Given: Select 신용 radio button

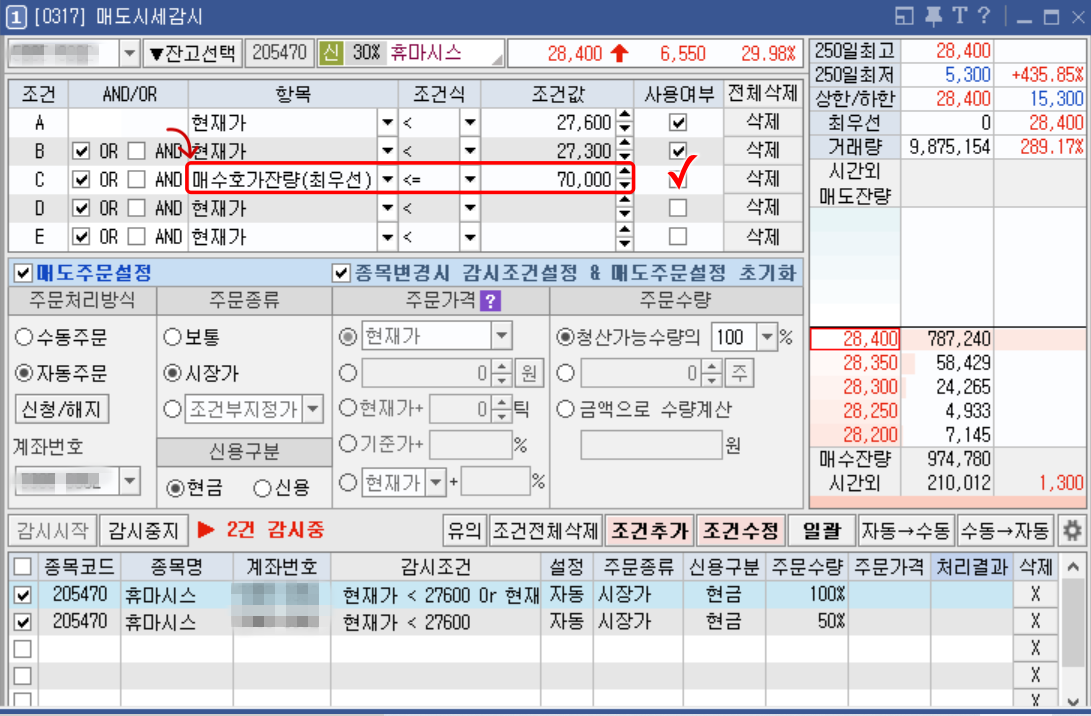Looking at the screenshot, I should point(262,488).
